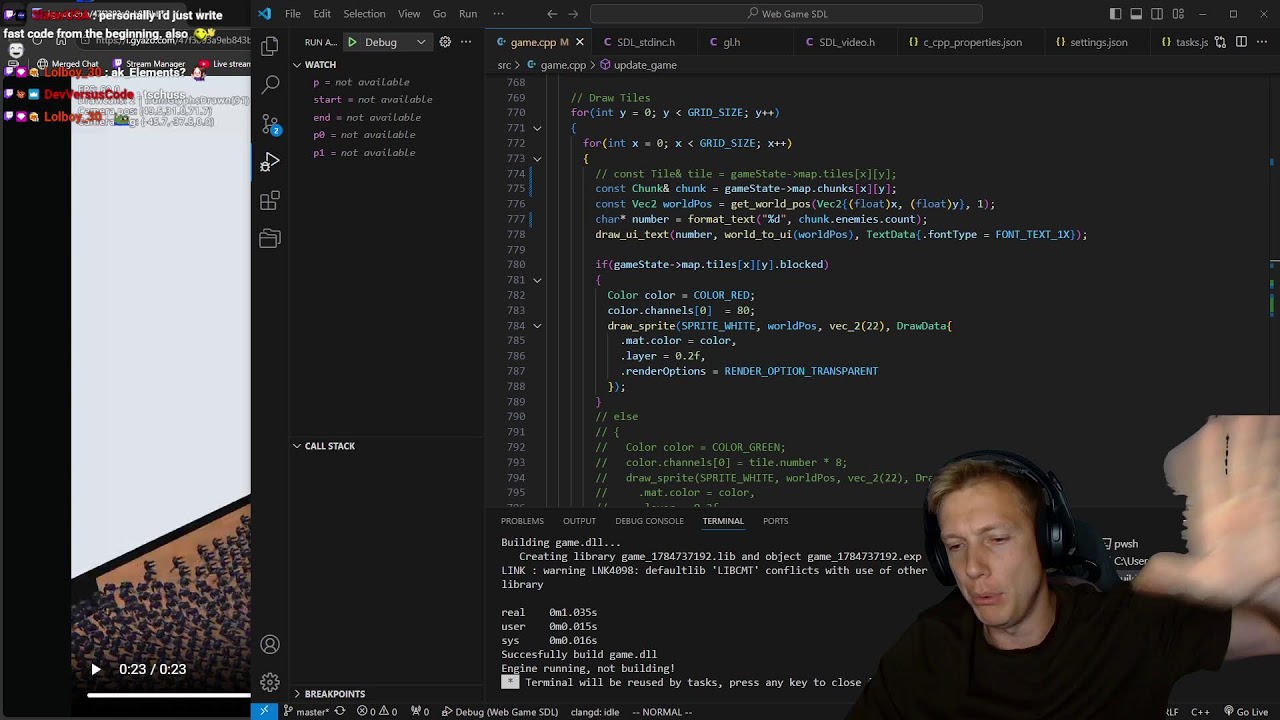Fold the draw_sprite block at line 784
Screen dimensions: 1280x720
537,326
